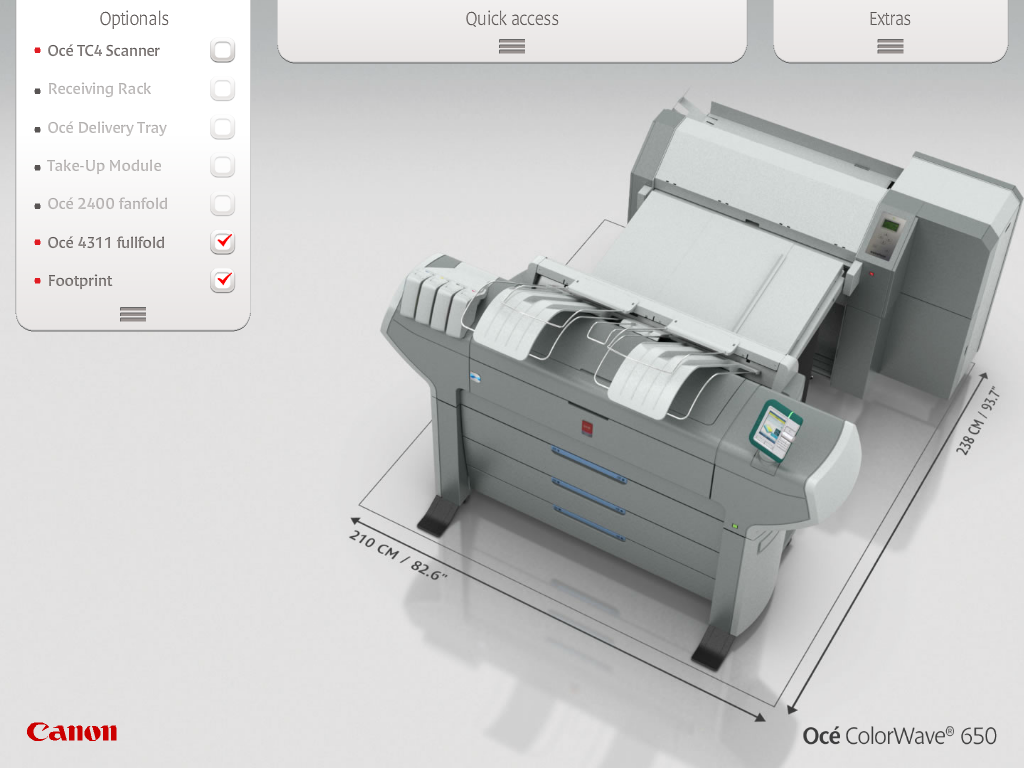Screen dimensions: 1024x768
Task: Select the Optionals panel title
Action: (134, 19)
